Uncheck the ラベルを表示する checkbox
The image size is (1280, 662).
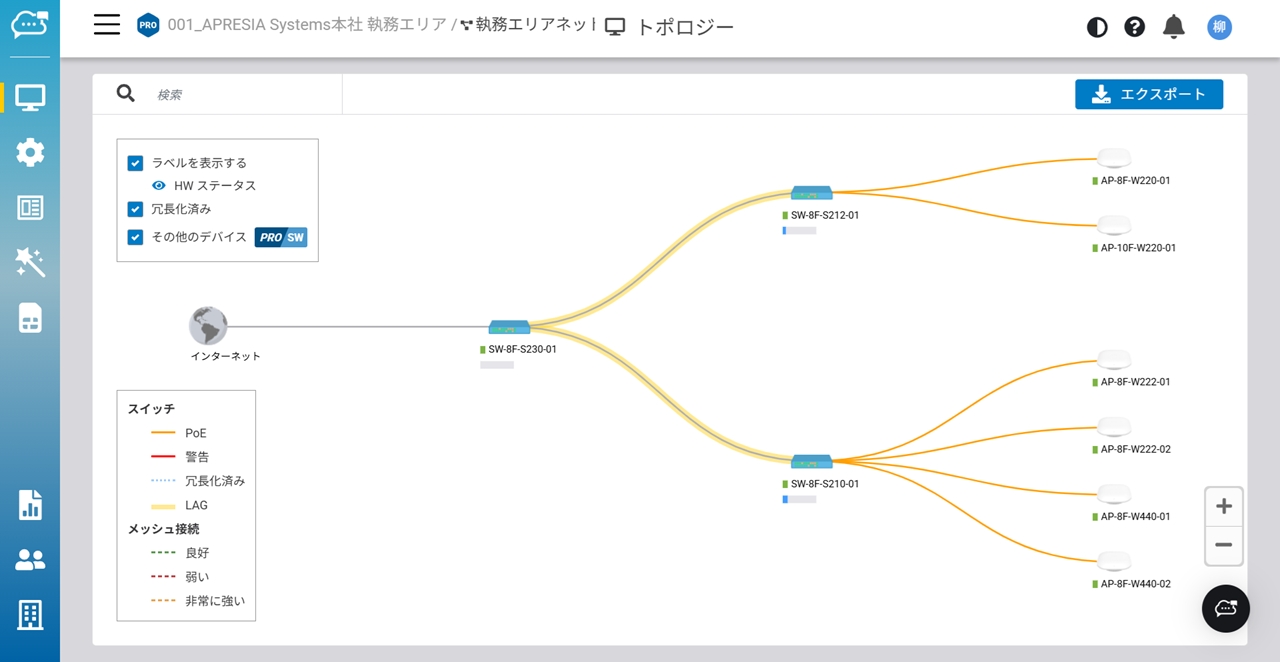(x=136, y=163)
